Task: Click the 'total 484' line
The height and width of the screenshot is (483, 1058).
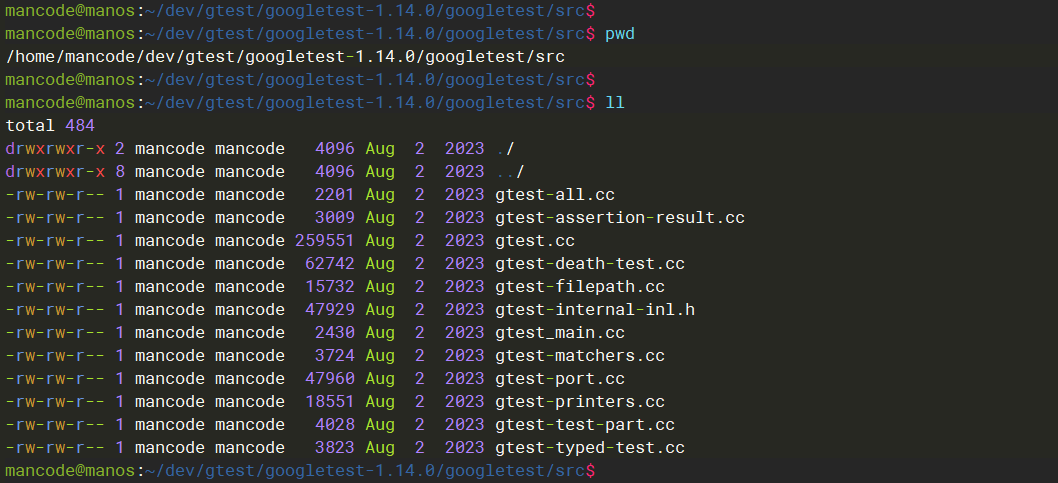Action: 50,126
